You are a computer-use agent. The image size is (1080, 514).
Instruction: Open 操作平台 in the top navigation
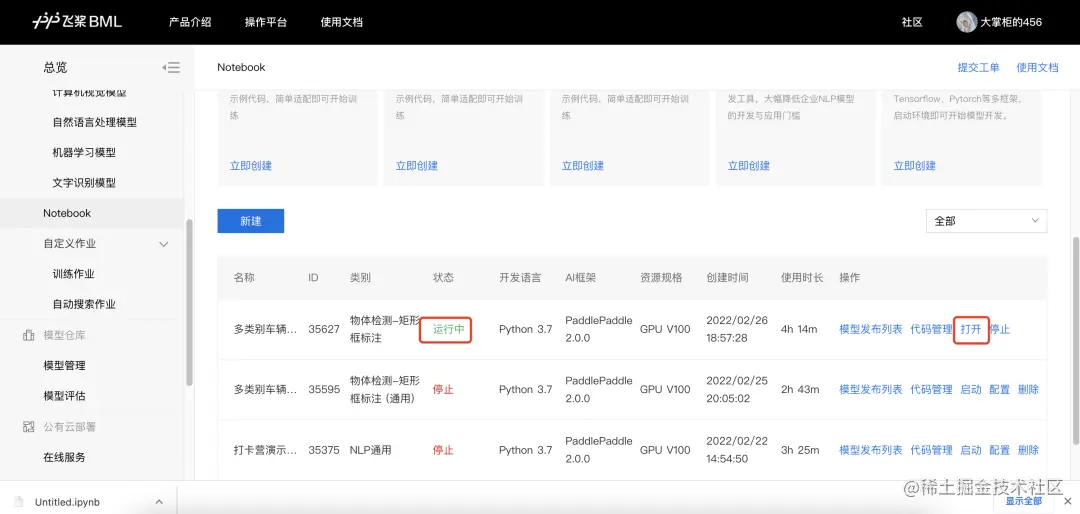(x=265, y=22)
